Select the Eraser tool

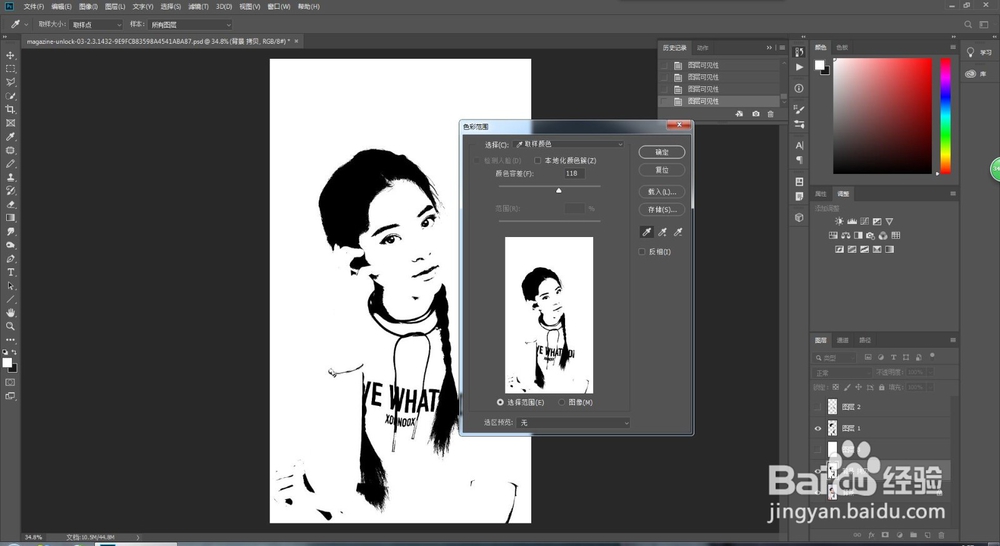coord(10,205)
